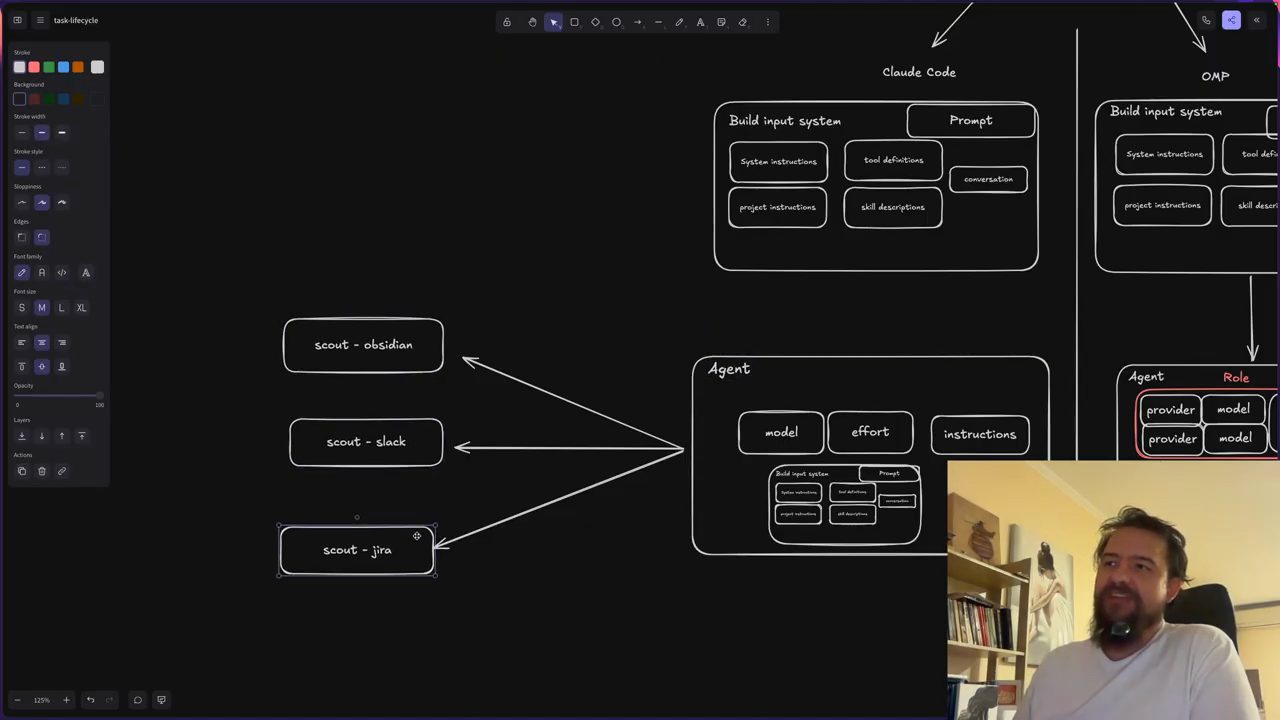1280x720 pixels.
Task: Open the stroke color picker swatch
Action: pyautogui.click(x=97, y=67)
